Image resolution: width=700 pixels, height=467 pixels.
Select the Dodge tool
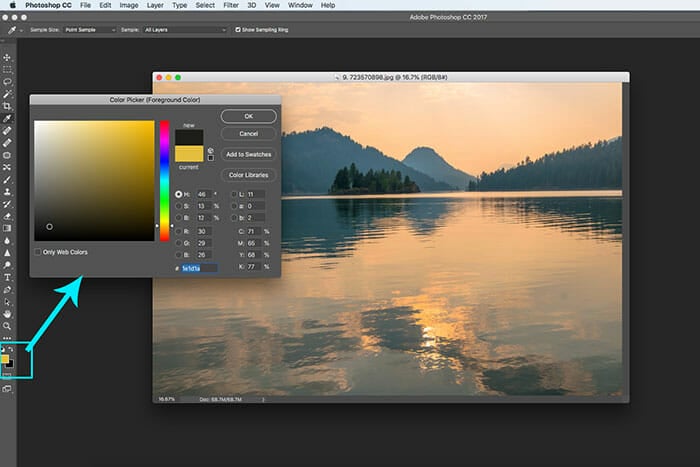(7, 265)
